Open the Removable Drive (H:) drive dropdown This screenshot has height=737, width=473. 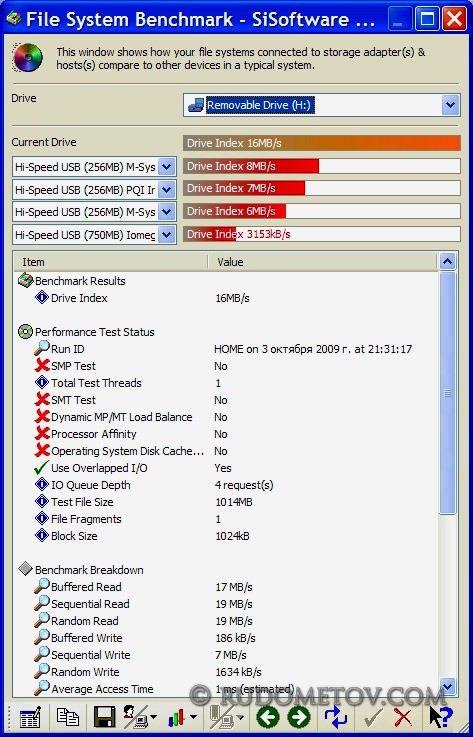[450, 105]
